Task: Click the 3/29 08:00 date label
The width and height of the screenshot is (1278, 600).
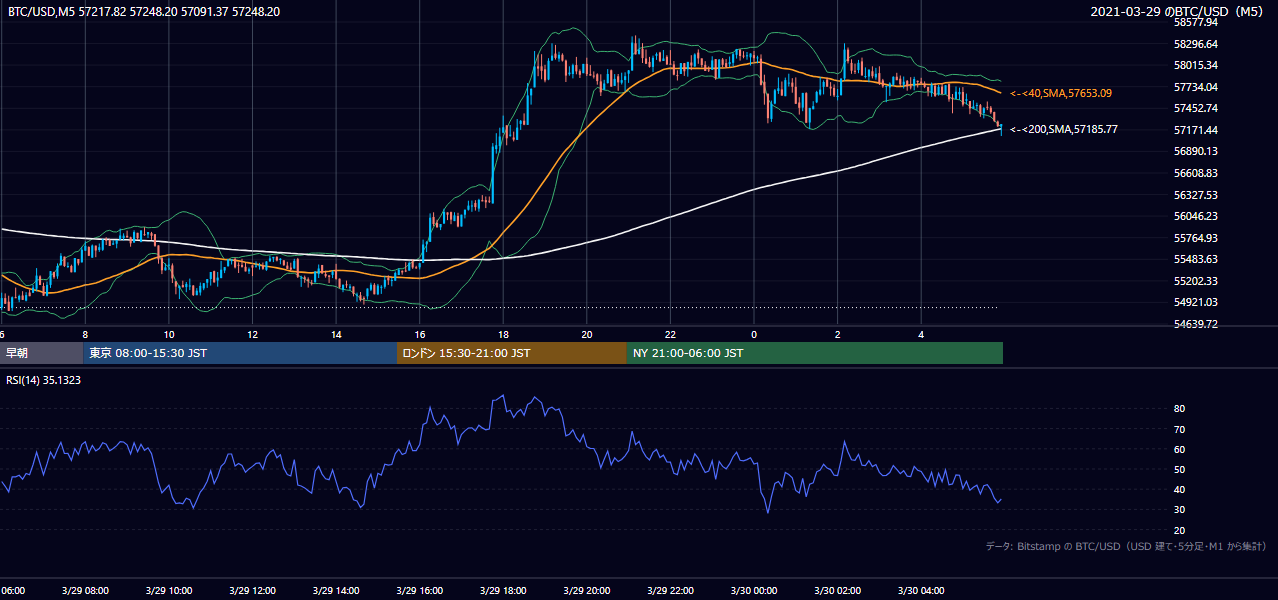Action: click(x=85, y=591)
